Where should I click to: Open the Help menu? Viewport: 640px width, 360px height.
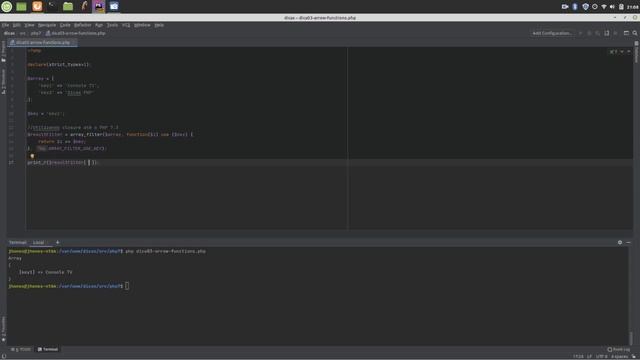pos(159,25)
